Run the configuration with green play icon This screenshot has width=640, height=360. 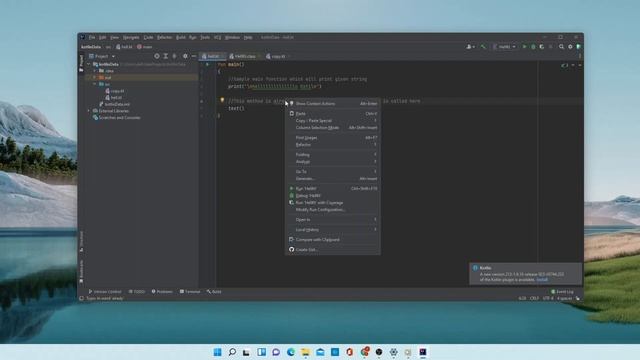(524, 47)
